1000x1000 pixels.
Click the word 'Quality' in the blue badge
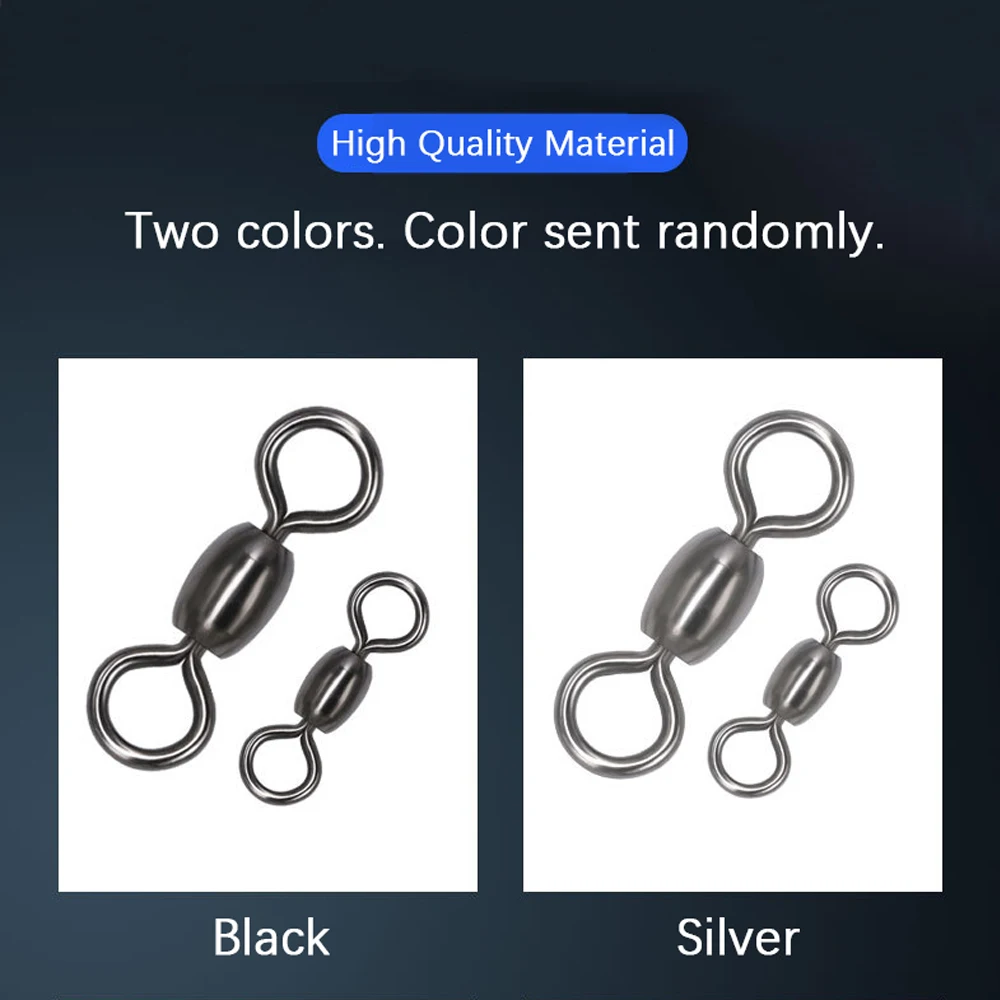pos(474,143)
